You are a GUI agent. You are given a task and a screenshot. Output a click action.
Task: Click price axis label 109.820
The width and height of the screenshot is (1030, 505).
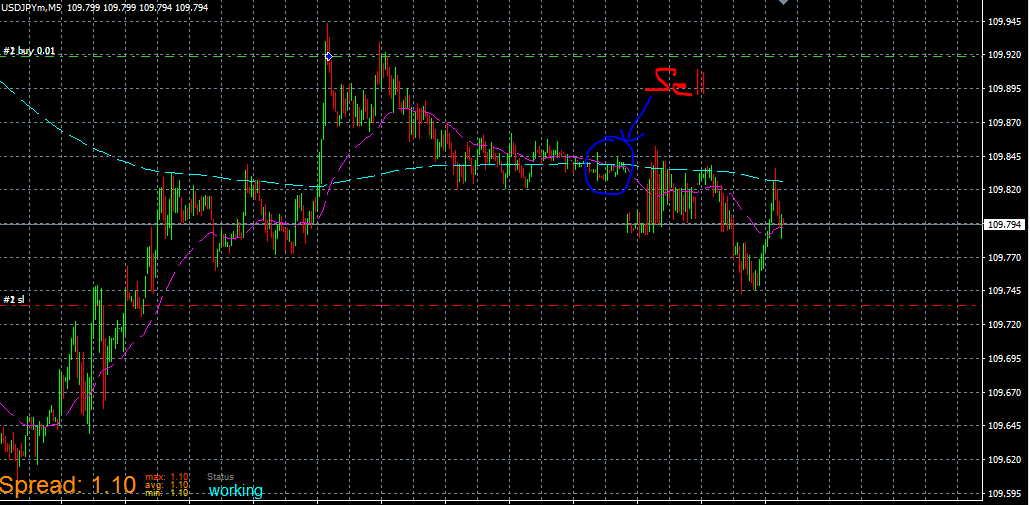[1004, 190]
